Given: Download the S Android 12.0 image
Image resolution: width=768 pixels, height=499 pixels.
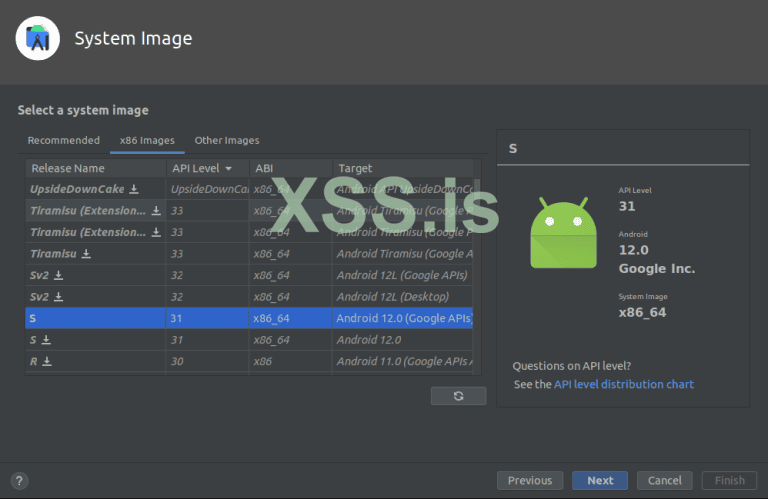Looking at the screenshot, I should (x=46, y=340).
